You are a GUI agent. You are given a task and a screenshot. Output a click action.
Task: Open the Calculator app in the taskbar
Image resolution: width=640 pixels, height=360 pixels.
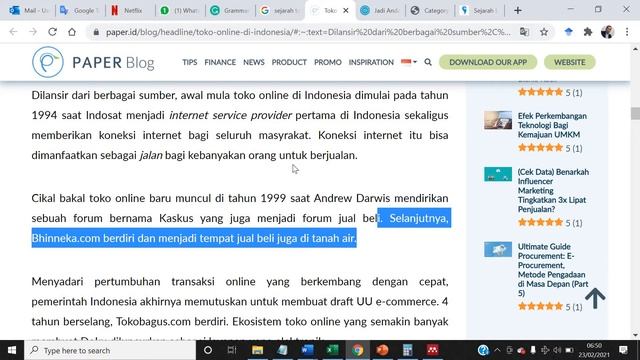[x=407, y=350]
